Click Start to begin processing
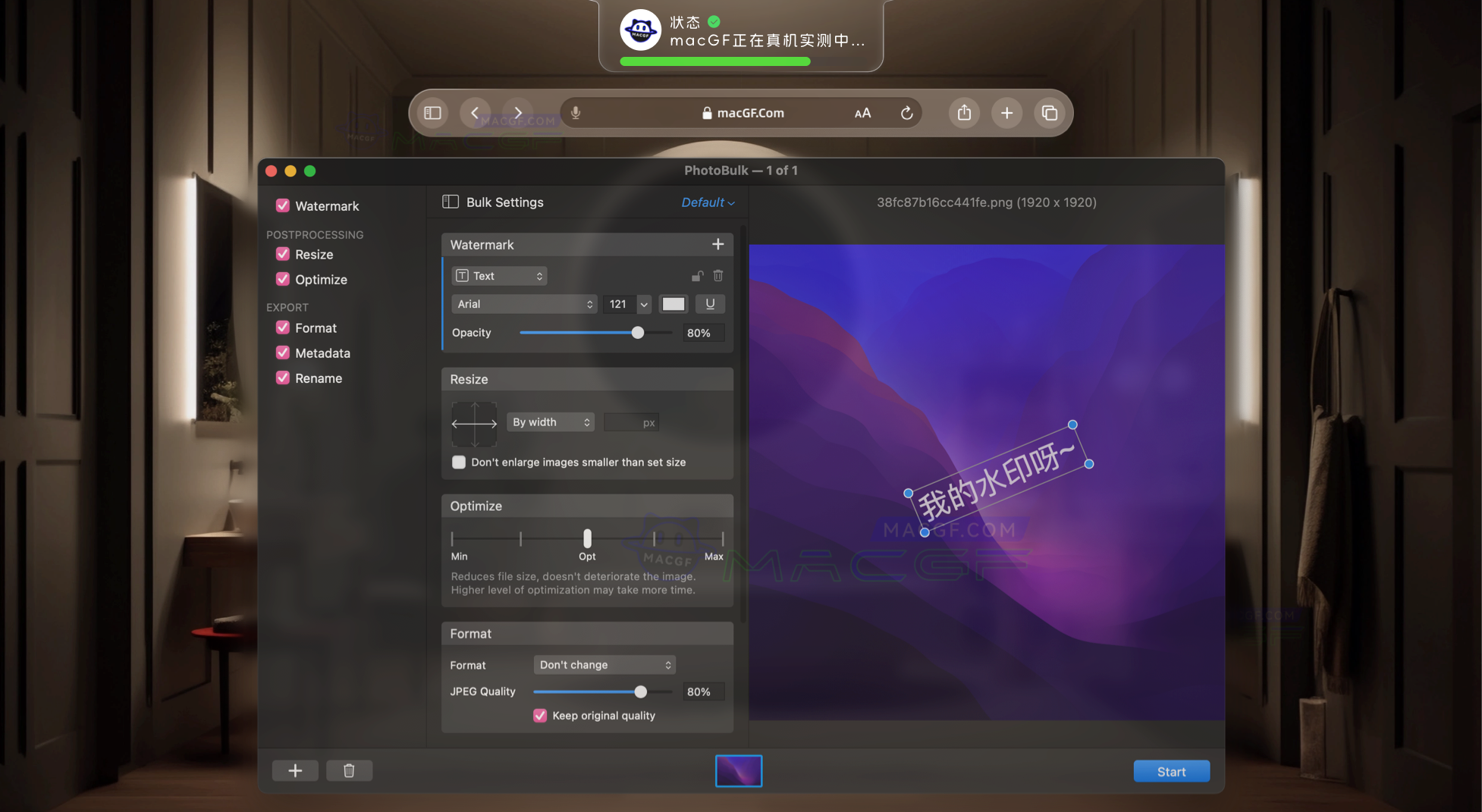 click(1171, 770)
